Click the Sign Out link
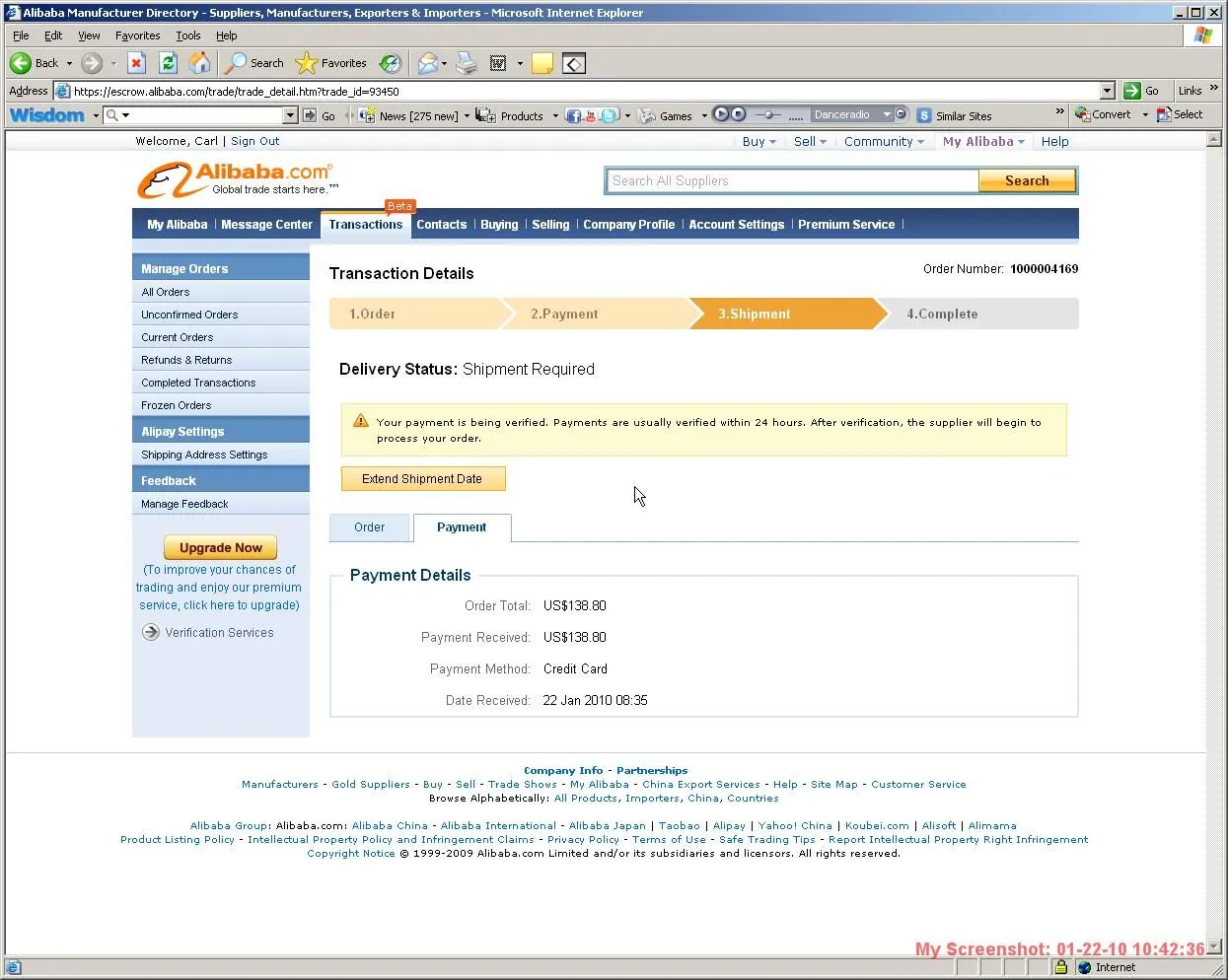The width and height of the screenshot is (1228, 980). (255, 141)
